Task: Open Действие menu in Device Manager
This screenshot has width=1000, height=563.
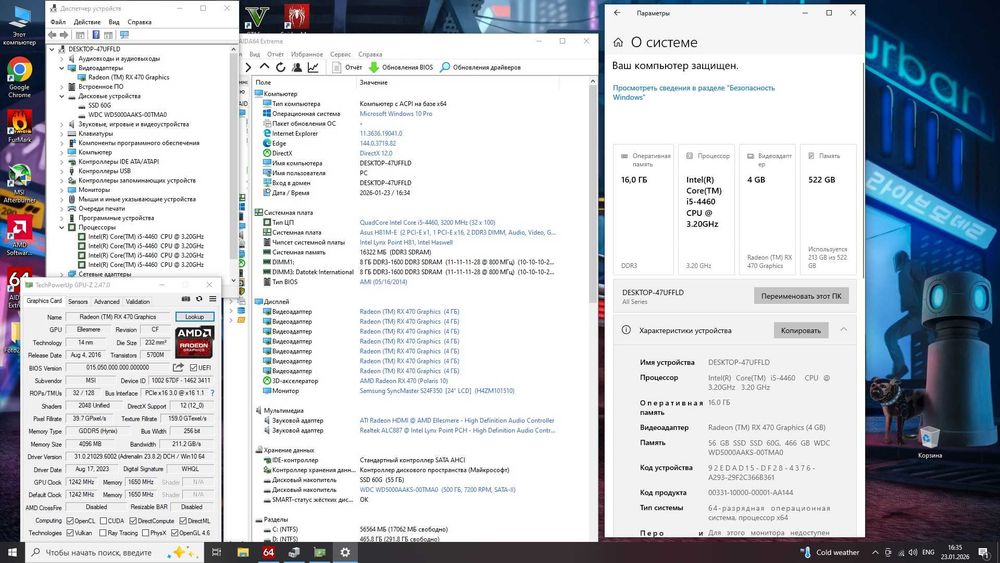Action: 87,22
